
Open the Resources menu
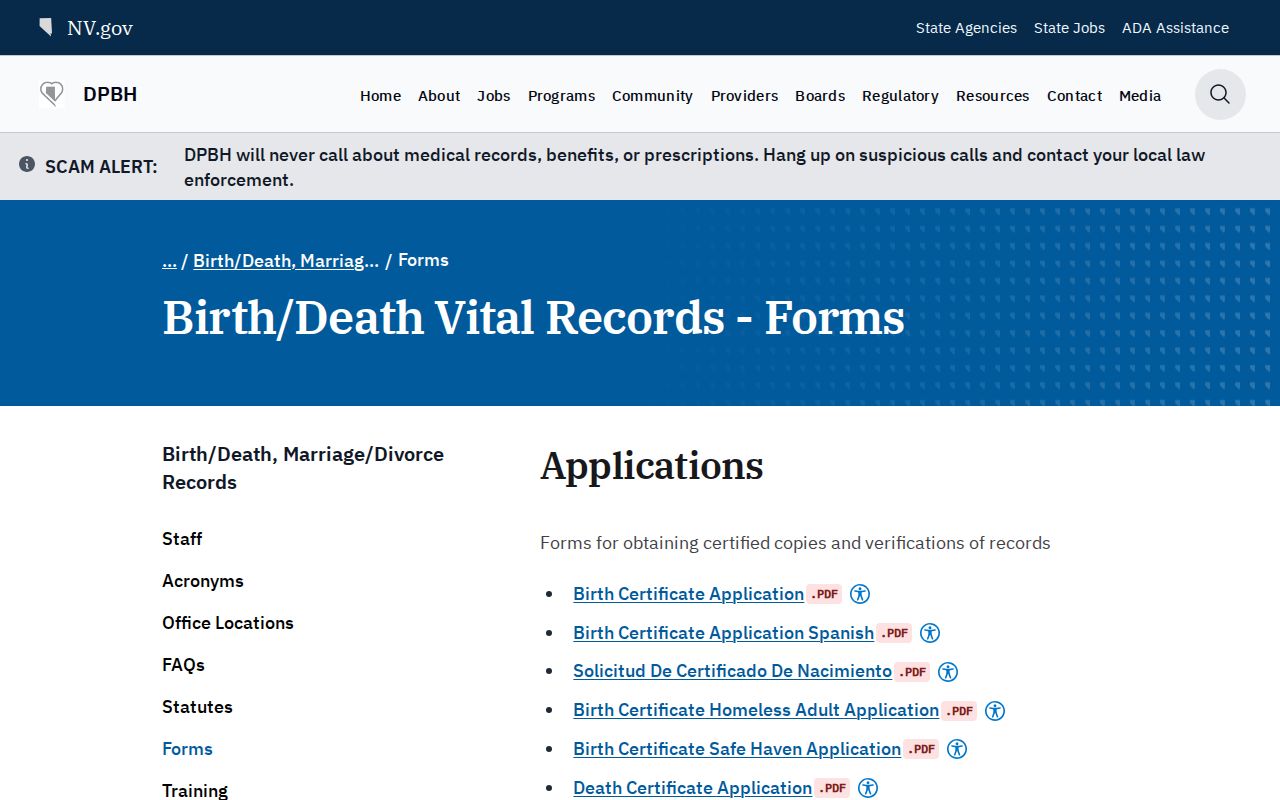[x=992, y=96]
